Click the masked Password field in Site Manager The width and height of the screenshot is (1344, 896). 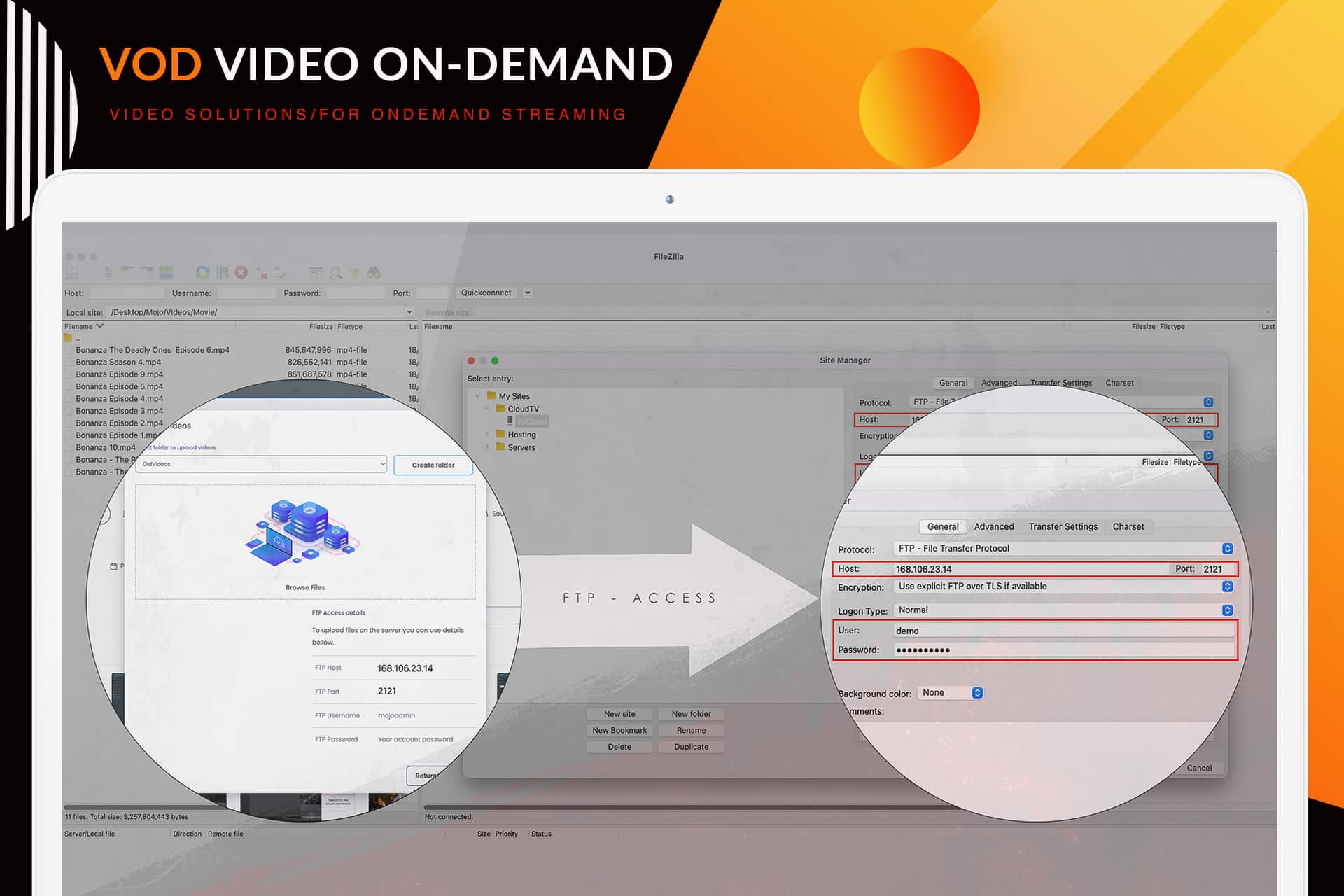pos(1064,650)
